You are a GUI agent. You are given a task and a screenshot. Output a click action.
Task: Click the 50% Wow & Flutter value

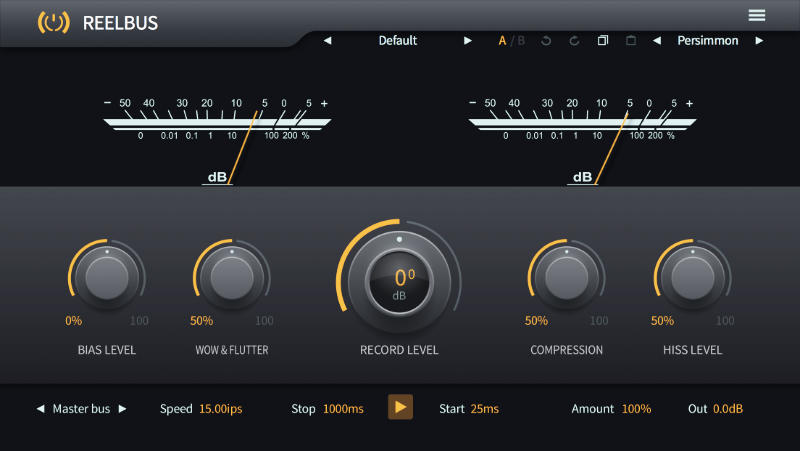click(202, 321)
